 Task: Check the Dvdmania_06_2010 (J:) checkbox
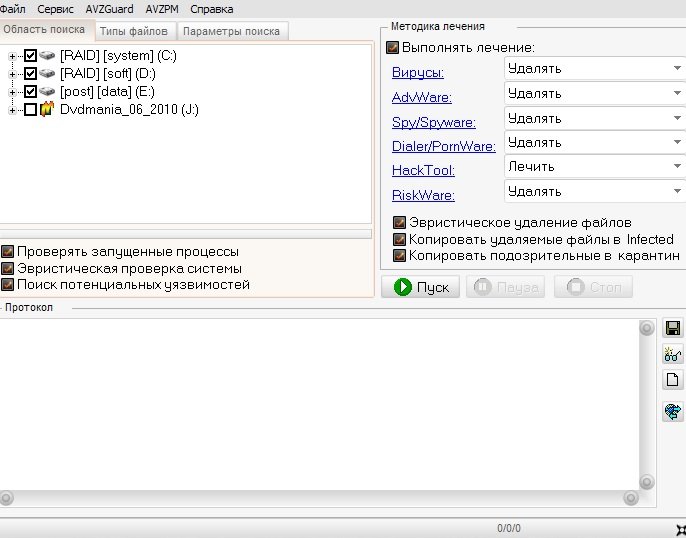(x=30, y=109)
